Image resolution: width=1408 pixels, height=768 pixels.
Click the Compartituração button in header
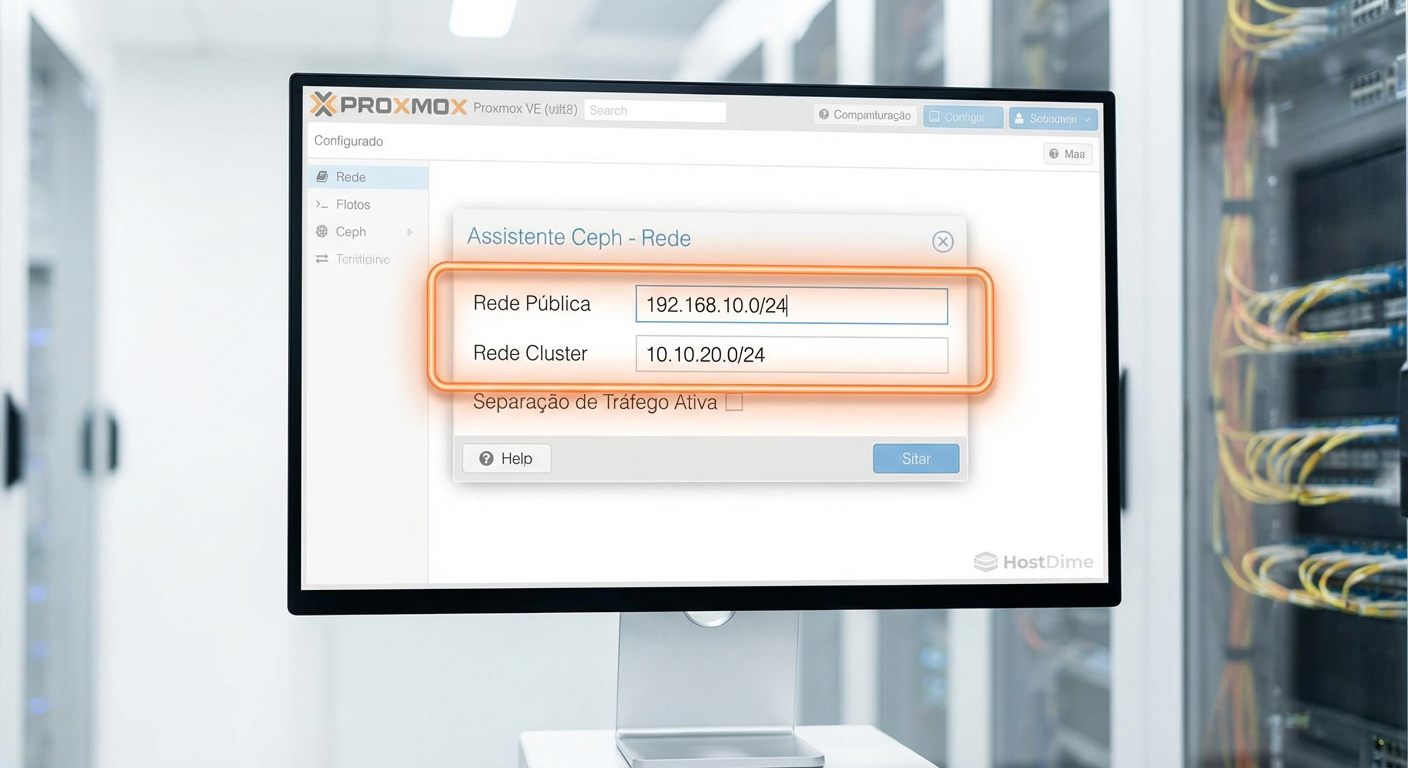[864, 115]
